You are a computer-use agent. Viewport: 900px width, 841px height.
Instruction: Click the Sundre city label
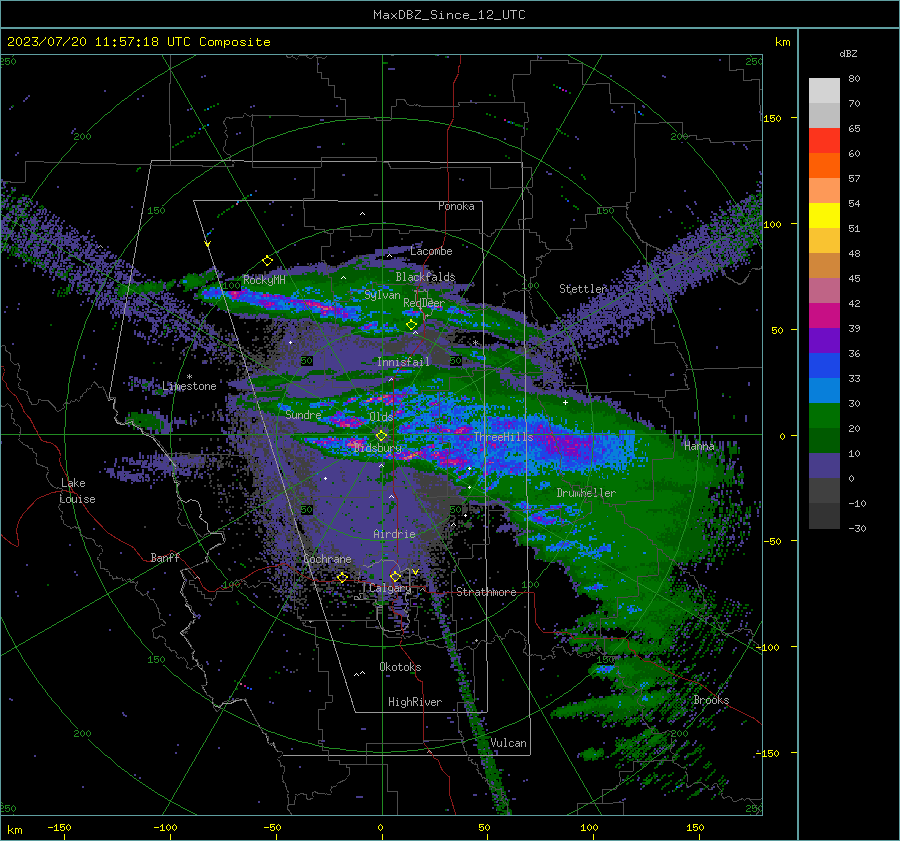point(303,415)
